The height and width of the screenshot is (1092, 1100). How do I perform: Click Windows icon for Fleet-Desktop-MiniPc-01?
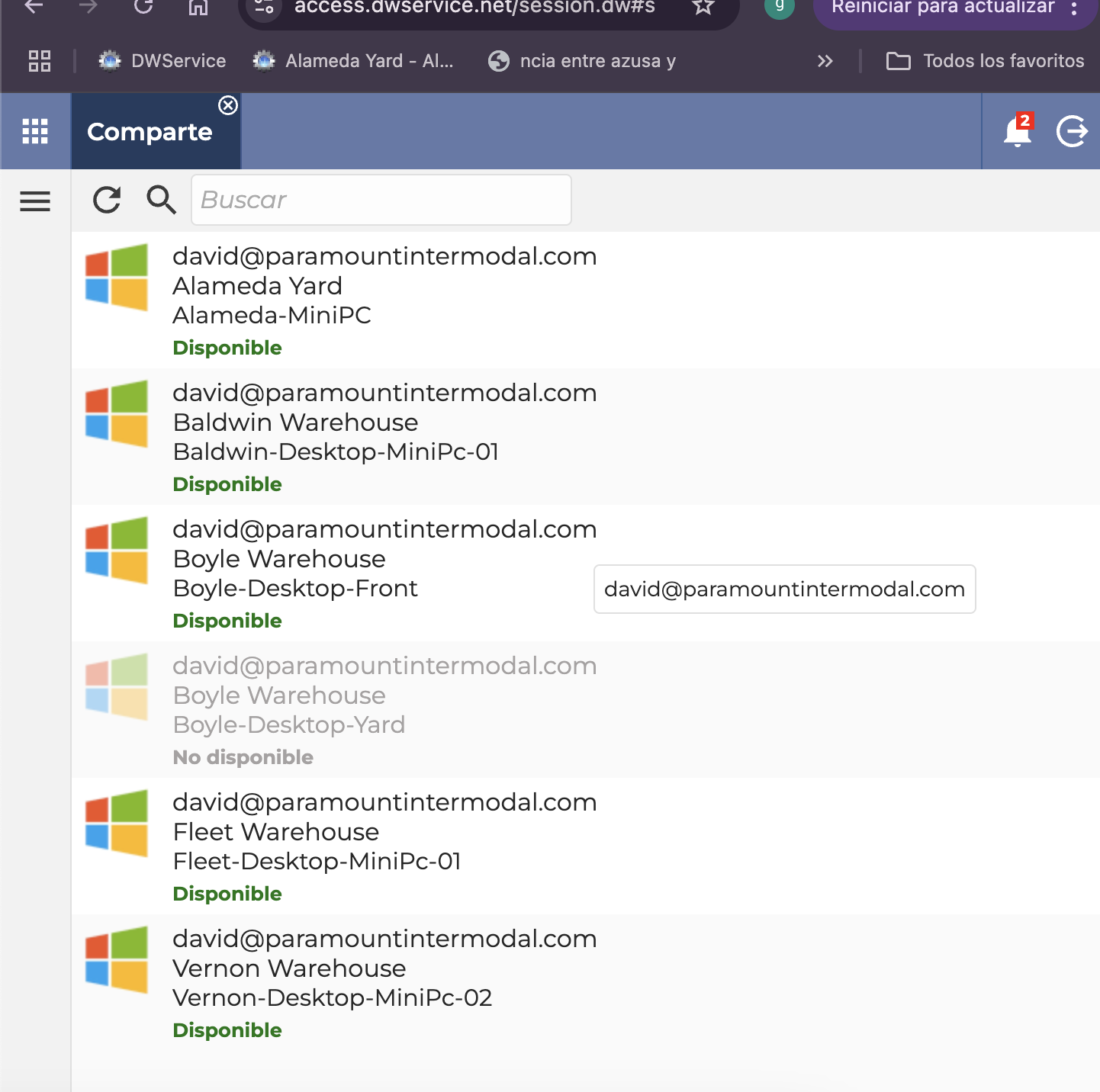coord(117,824)
